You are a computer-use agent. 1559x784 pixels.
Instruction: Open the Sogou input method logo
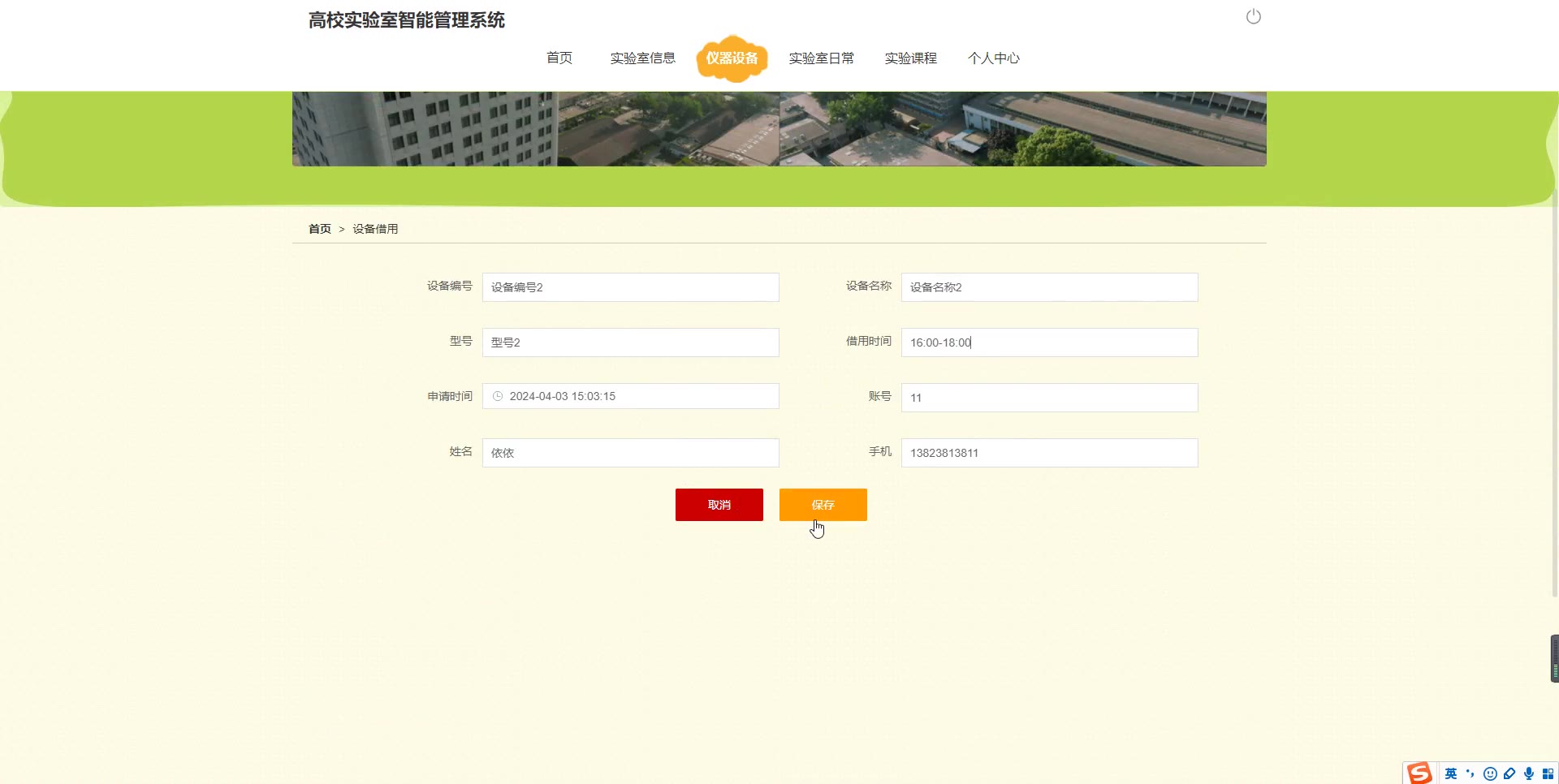click(1419, 773)
